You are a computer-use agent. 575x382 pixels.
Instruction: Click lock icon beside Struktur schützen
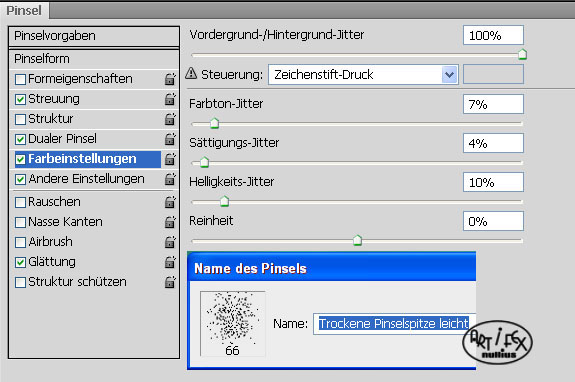[170, 282]
